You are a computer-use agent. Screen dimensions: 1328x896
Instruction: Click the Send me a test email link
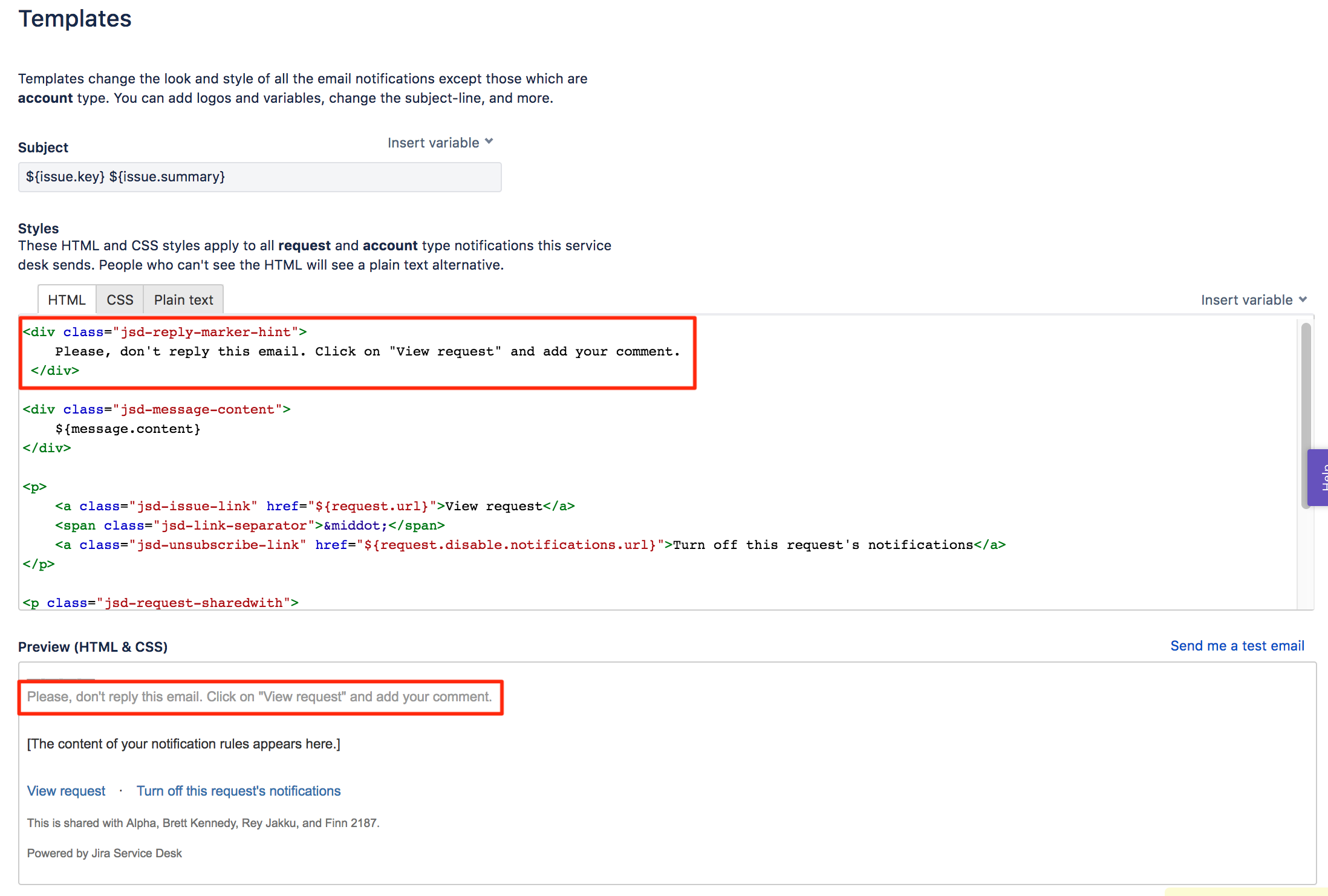click(x=1236, y=646)
